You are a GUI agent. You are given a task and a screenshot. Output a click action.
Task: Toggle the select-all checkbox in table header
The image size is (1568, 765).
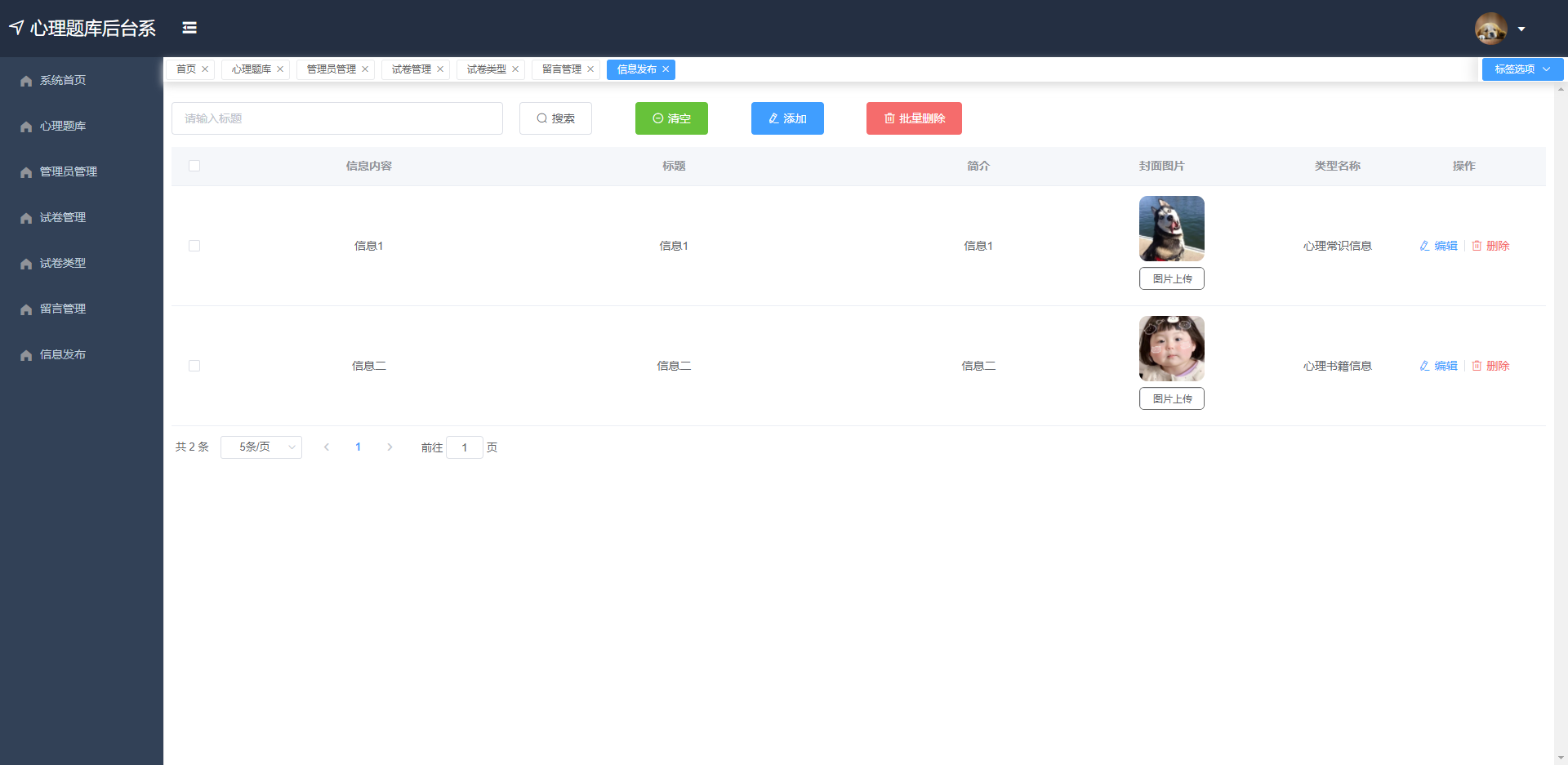click(194, 166)
